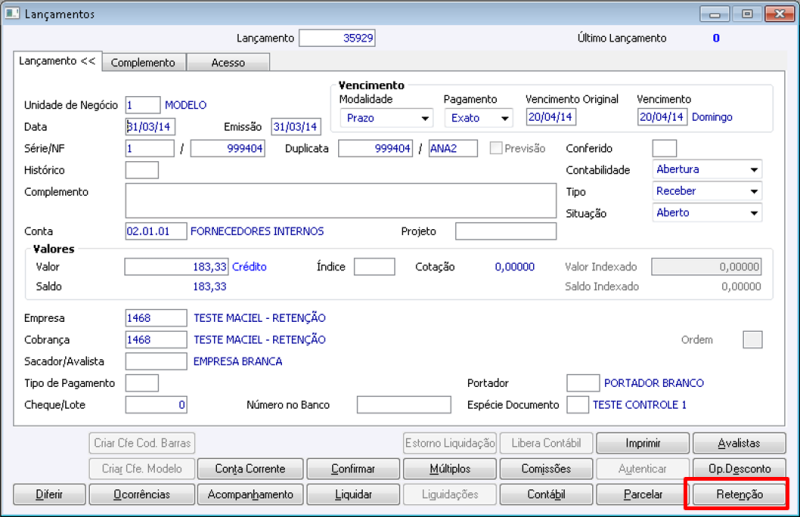Click the Parcelar button
Screen dimensions: 800x517
tap(642, 494)
